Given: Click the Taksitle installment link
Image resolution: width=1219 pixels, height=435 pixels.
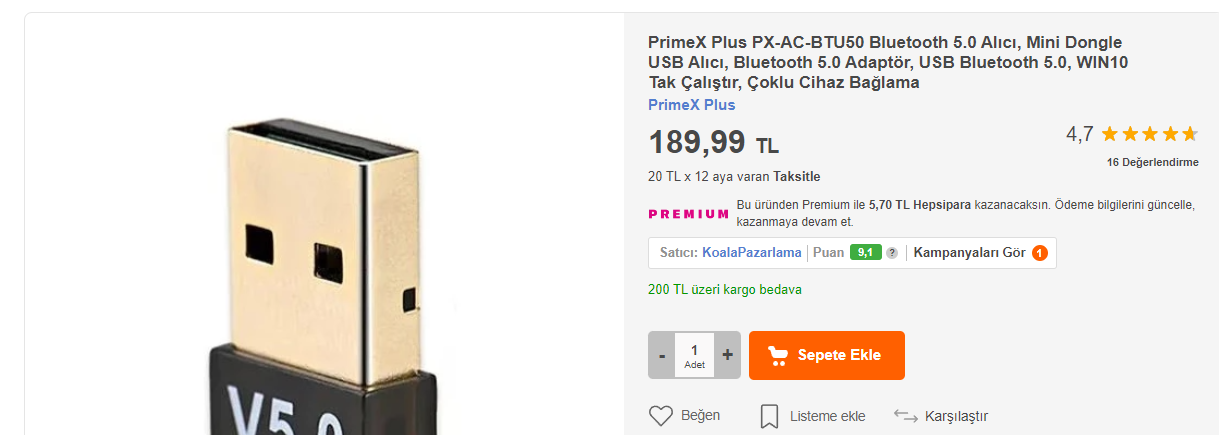Looking at the screenshot, I should (796, 177).
